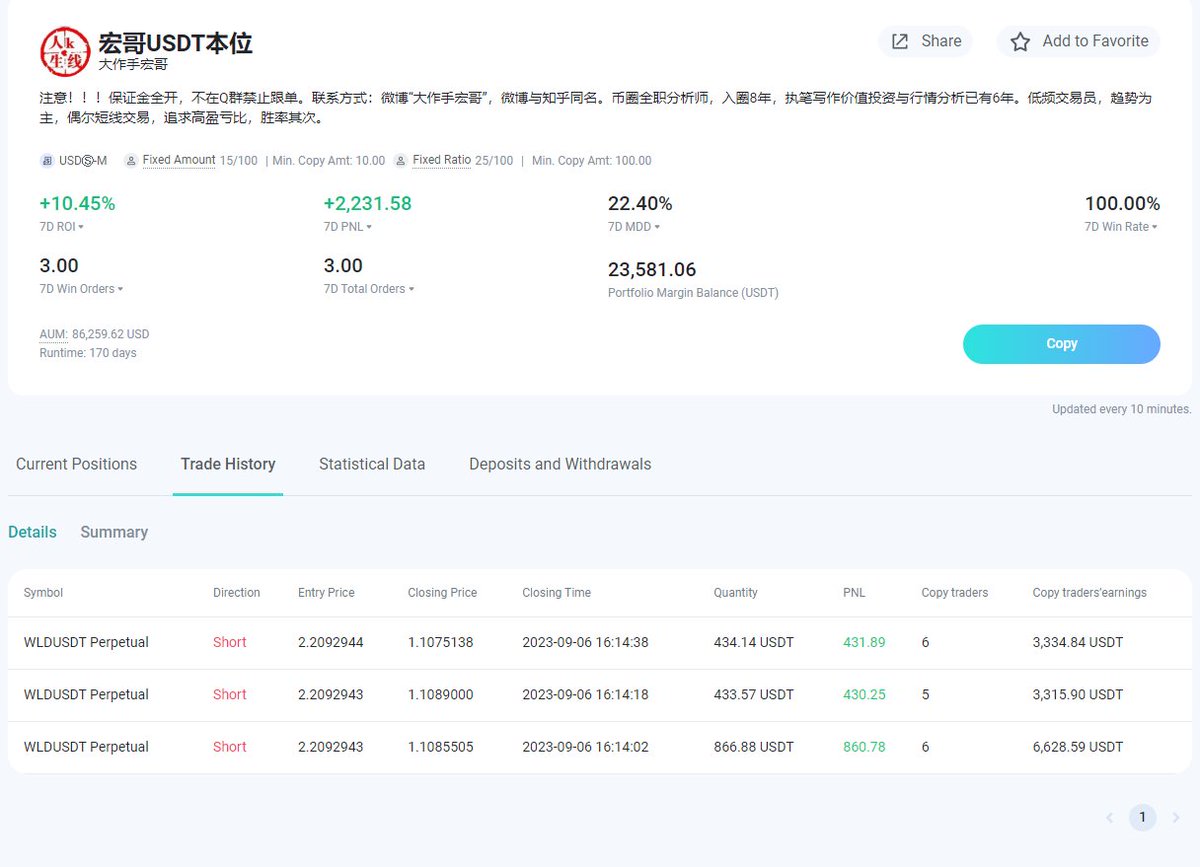Open the 7D MDD period dropdown
Viewport: 1200px width, 867px height.
click(x=634, y=227)
